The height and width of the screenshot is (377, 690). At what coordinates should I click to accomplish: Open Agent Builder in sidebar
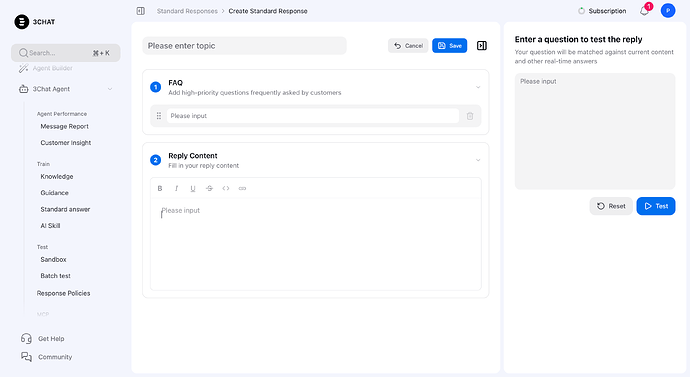(x=52, y=68)
